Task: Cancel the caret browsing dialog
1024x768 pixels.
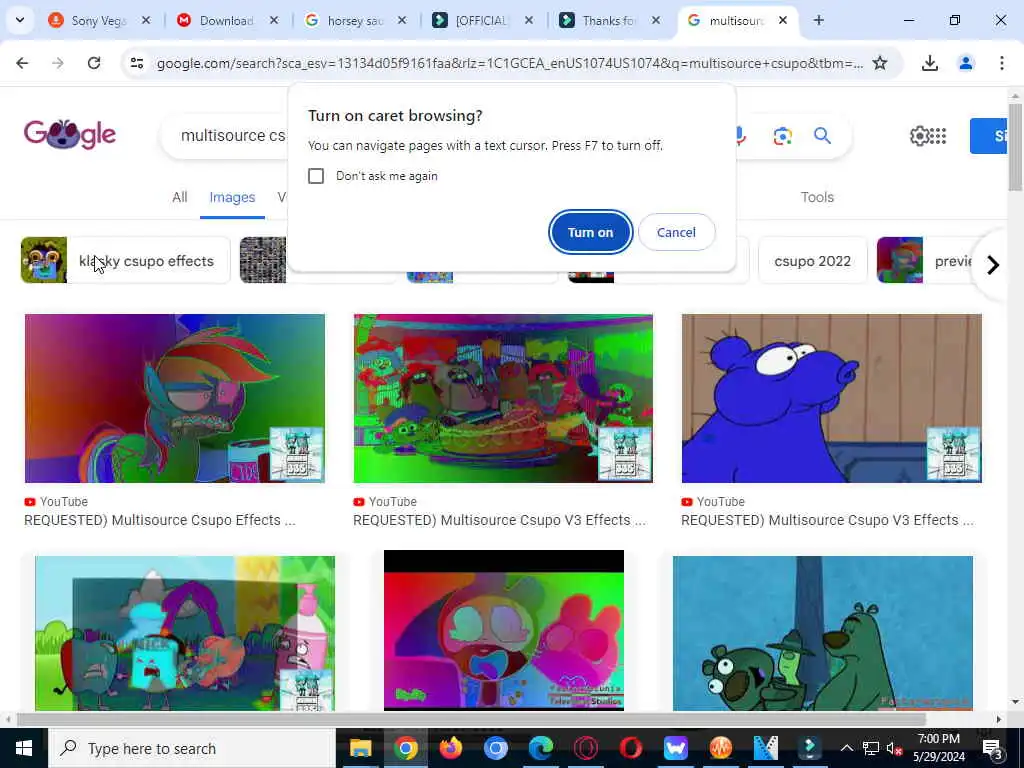Action: click(x=676, y=232)
